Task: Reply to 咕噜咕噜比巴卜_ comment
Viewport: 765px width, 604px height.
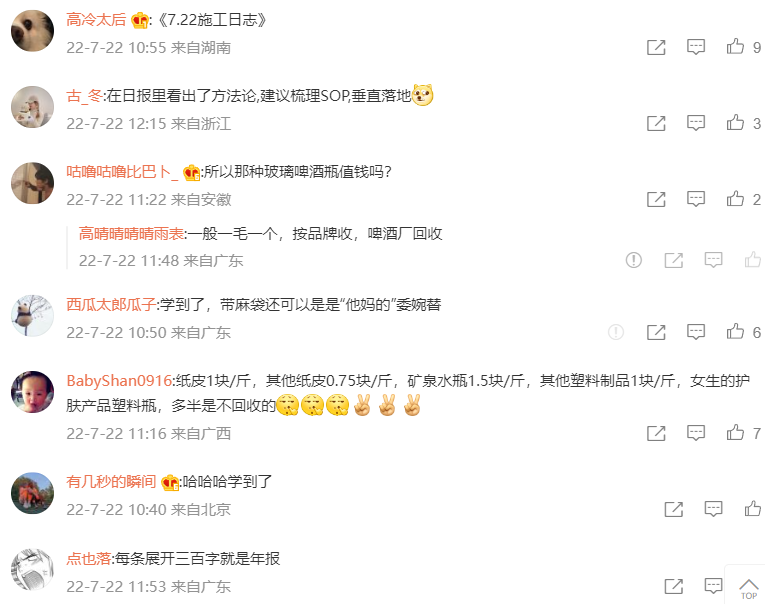Action: tap(696, 199)
